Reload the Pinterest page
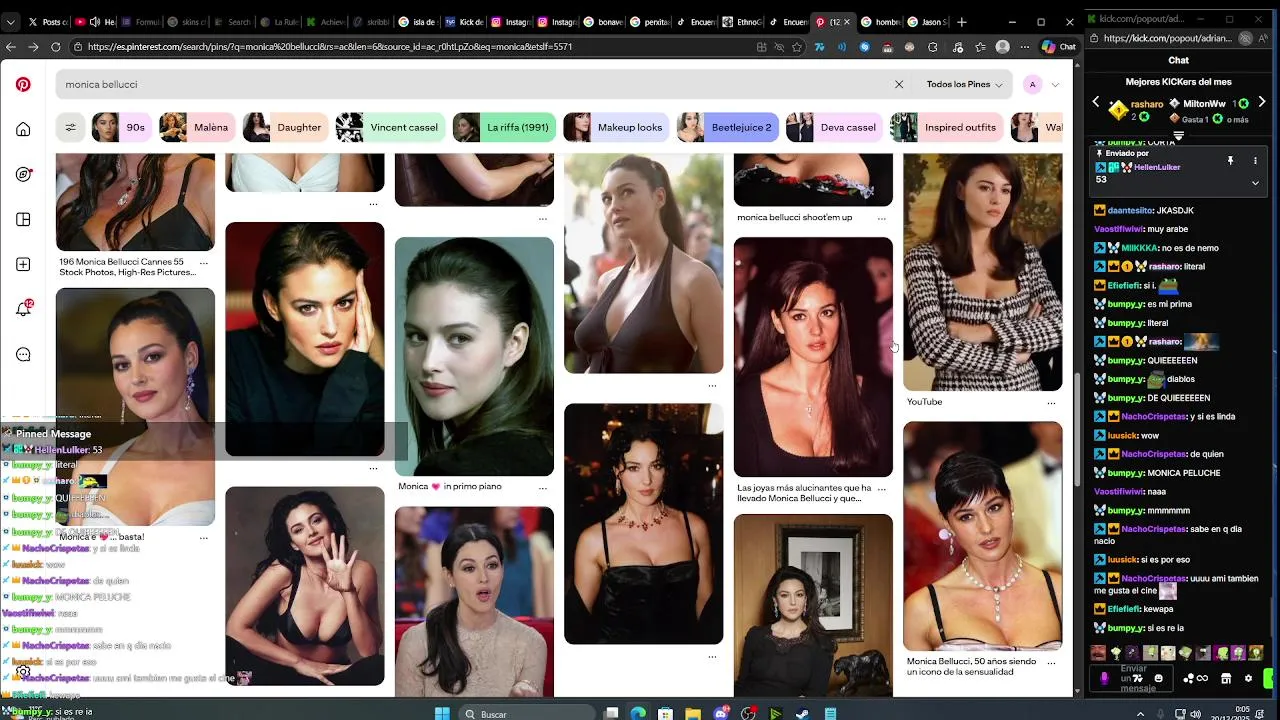This screenshot has height=720, width=1280. 55,46
